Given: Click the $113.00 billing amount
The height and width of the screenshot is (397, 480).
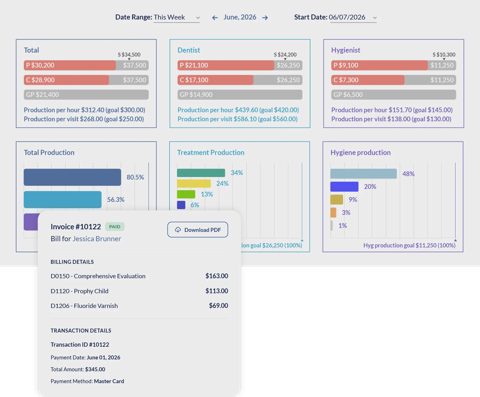Looking at the screenshot, I should (x=217, y=291).
